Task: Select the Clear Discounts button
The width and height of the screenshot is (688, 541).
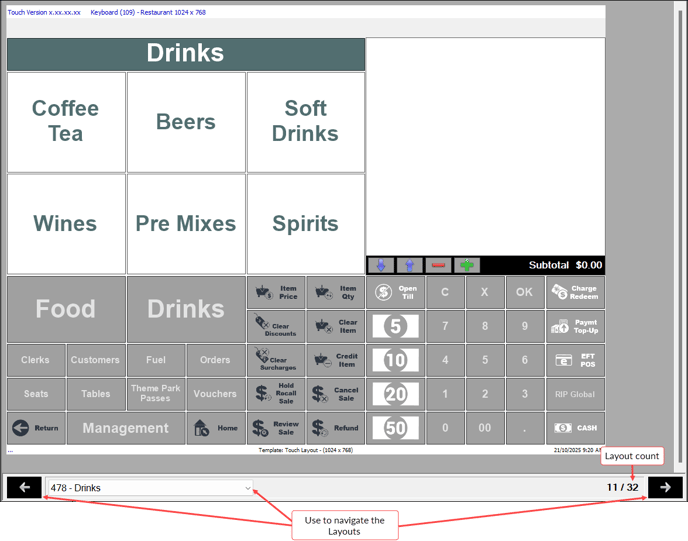Action: 276,326
